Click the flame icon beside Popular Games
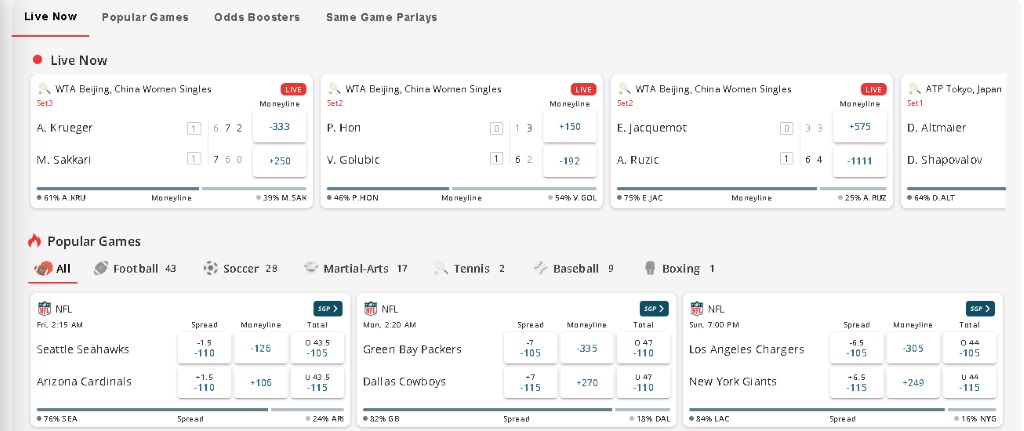This screenshot has width=1024, height=431. point(34,241)
